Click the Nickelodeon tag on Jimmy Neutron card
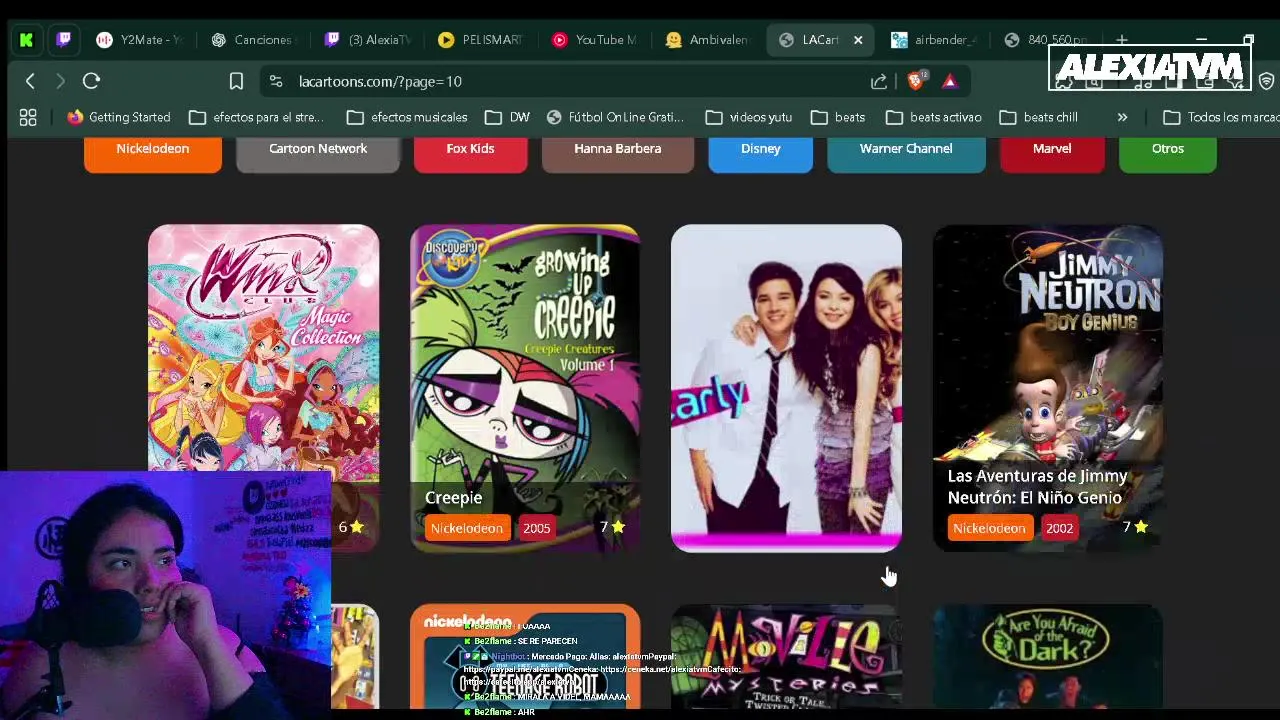Viewport: 1280px width, 720px height. (x=989, y=528)
